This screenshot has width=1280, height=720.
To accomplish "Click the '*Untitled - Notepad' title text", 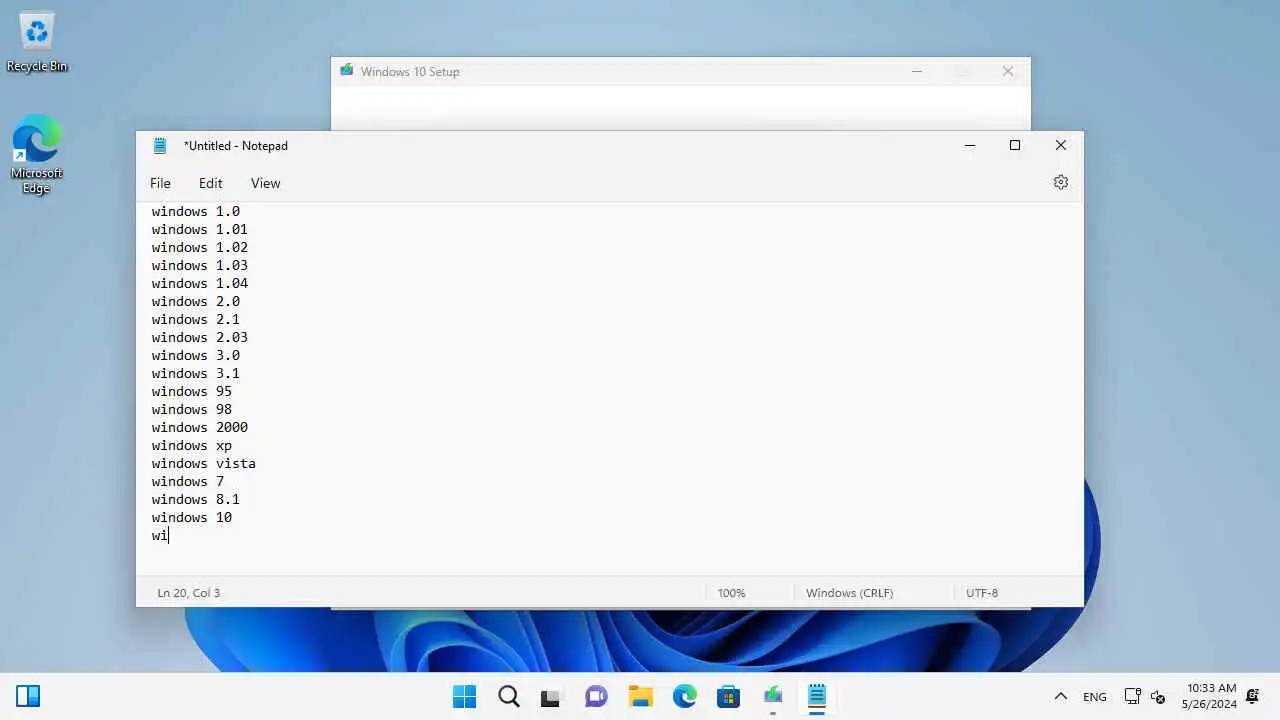I will click(x=236, y=146).
